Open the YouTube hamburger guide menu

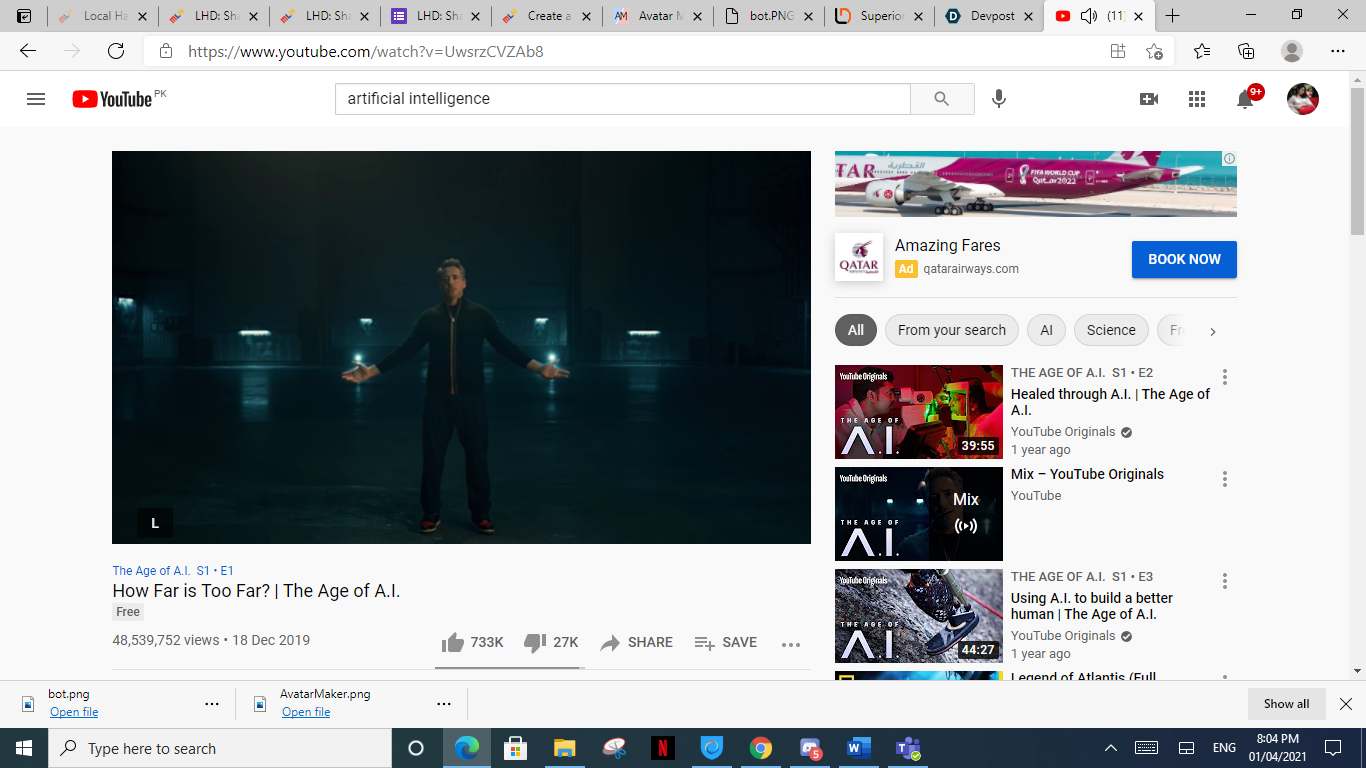(x=36, y=99)
